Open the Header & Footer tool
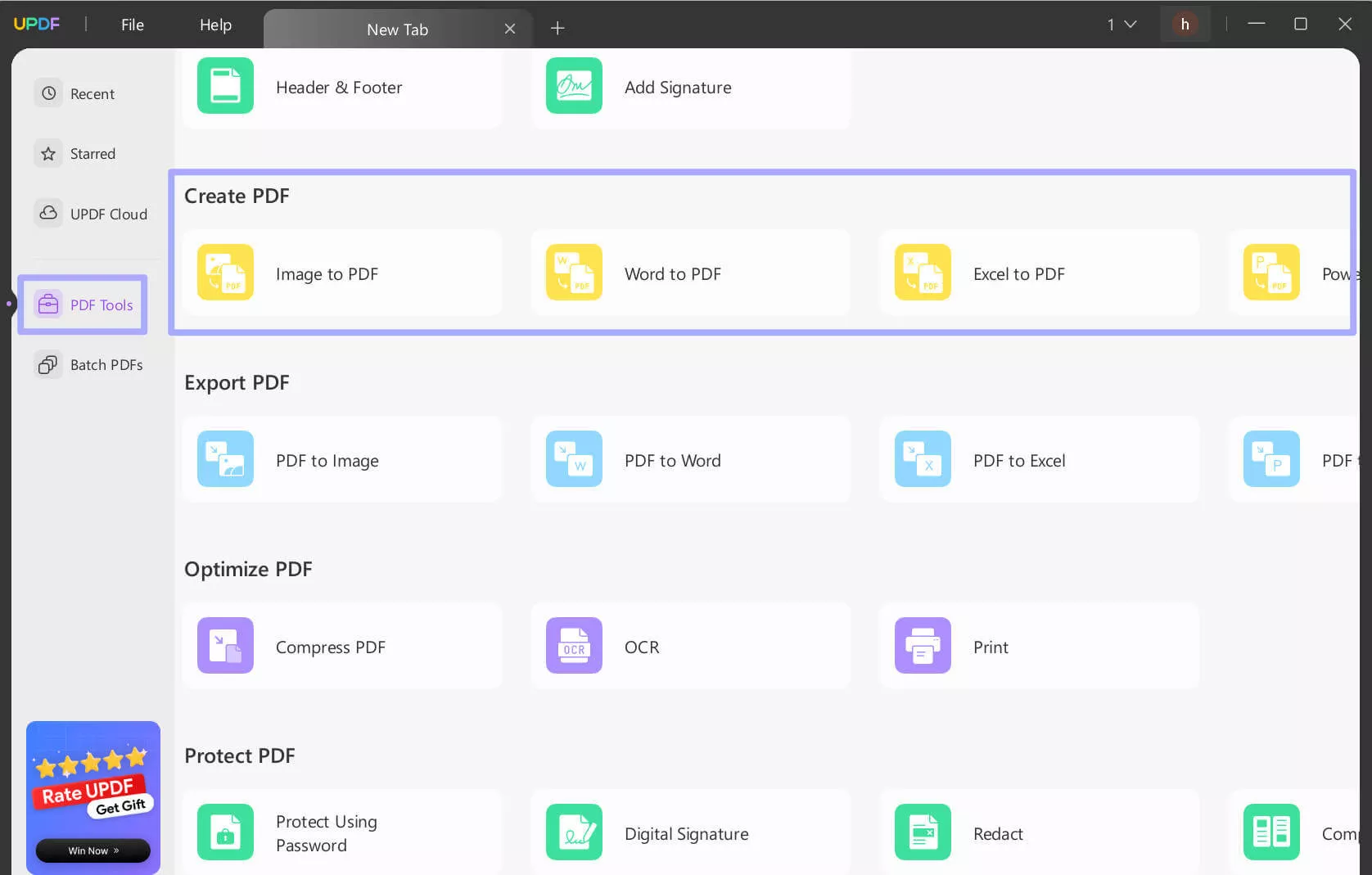Image resolution: width=1372 pixels, height=875 pixels. pyautogui.click(x=340, y=88)
